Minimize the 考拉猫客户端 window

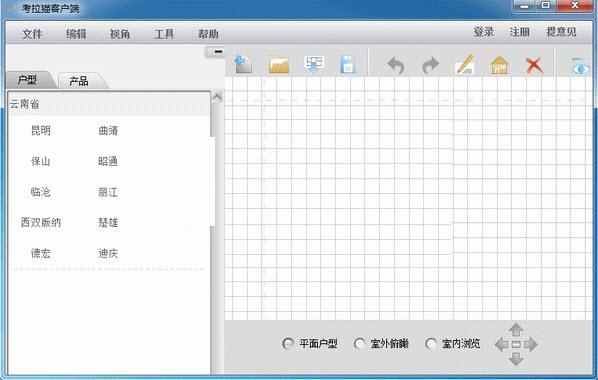[525, 5]
